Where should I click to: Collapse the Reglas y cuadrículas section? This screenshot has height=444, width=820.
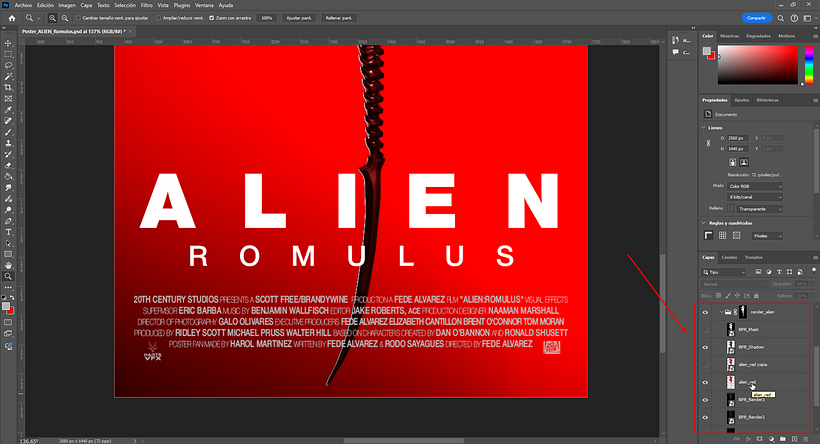click(x=703, y=223)
